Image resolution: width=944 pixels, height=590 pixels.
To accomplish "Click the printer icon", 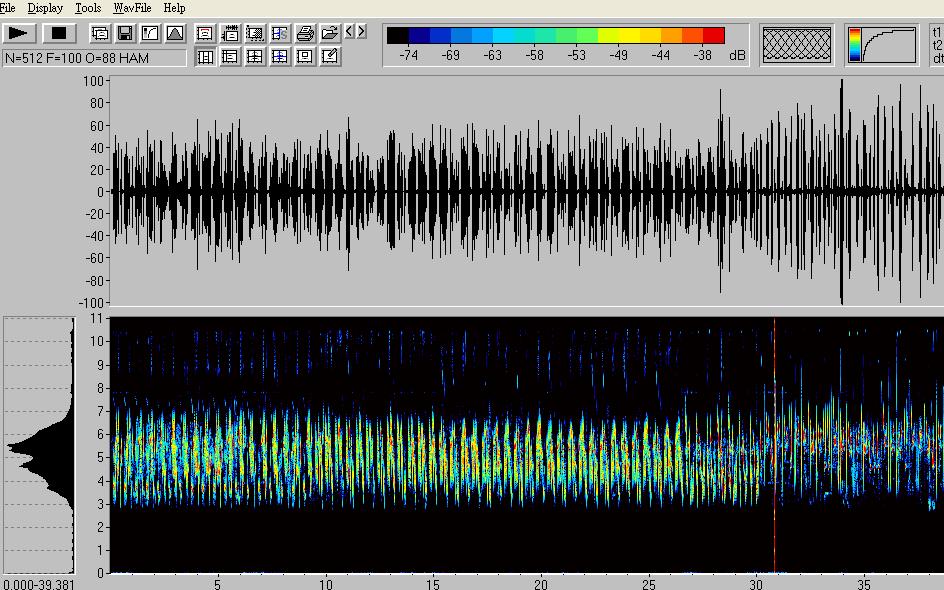I will (x=305, y=33).
